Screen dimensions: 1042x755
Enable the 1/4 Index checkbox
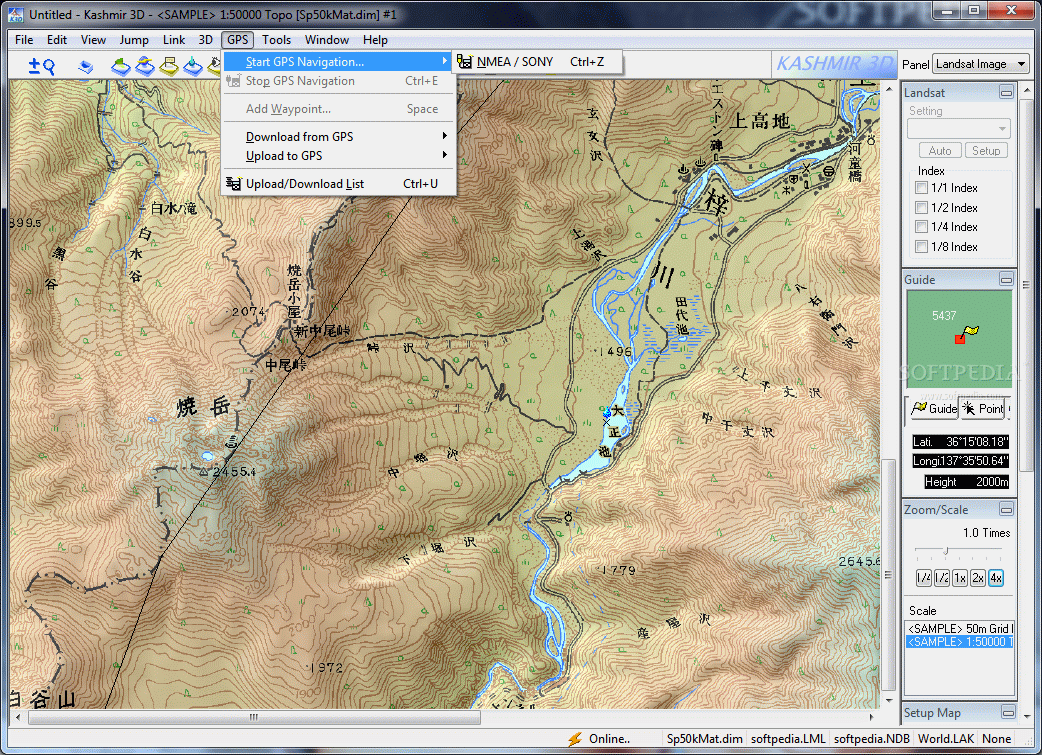921,227
